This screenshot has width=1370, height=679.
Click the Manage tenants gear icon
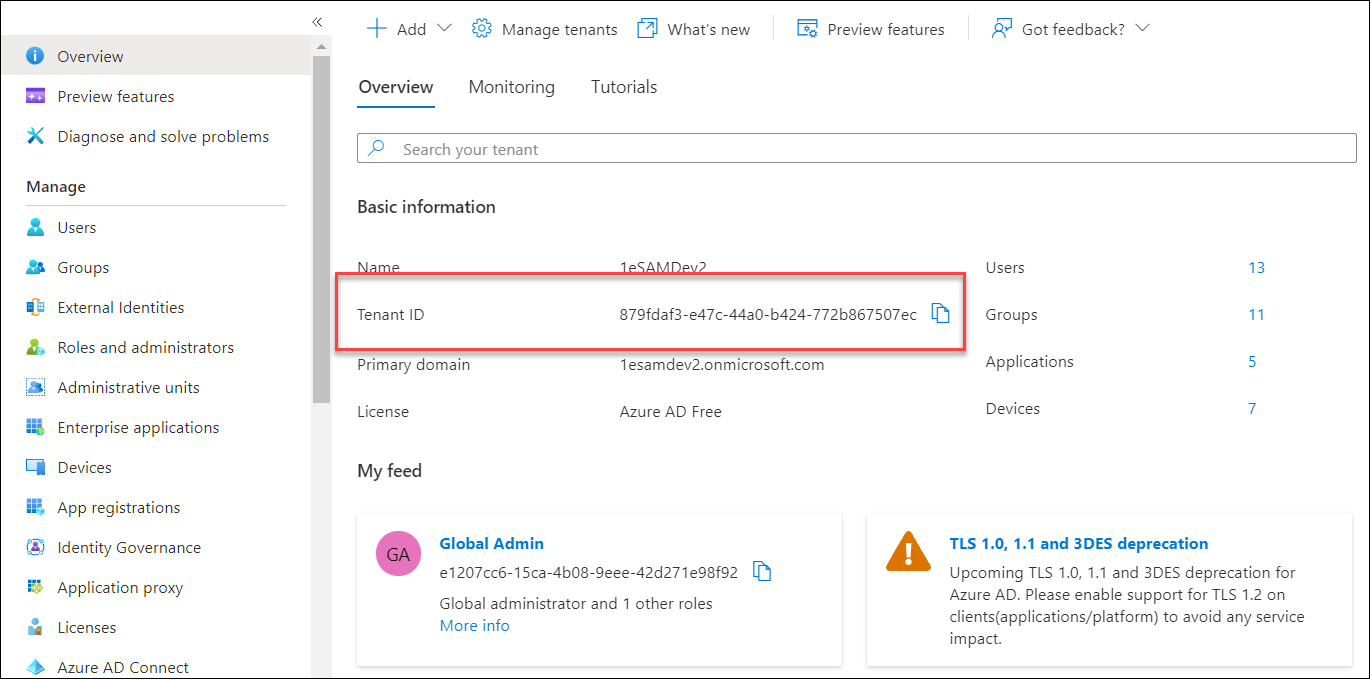pos(482,29)
